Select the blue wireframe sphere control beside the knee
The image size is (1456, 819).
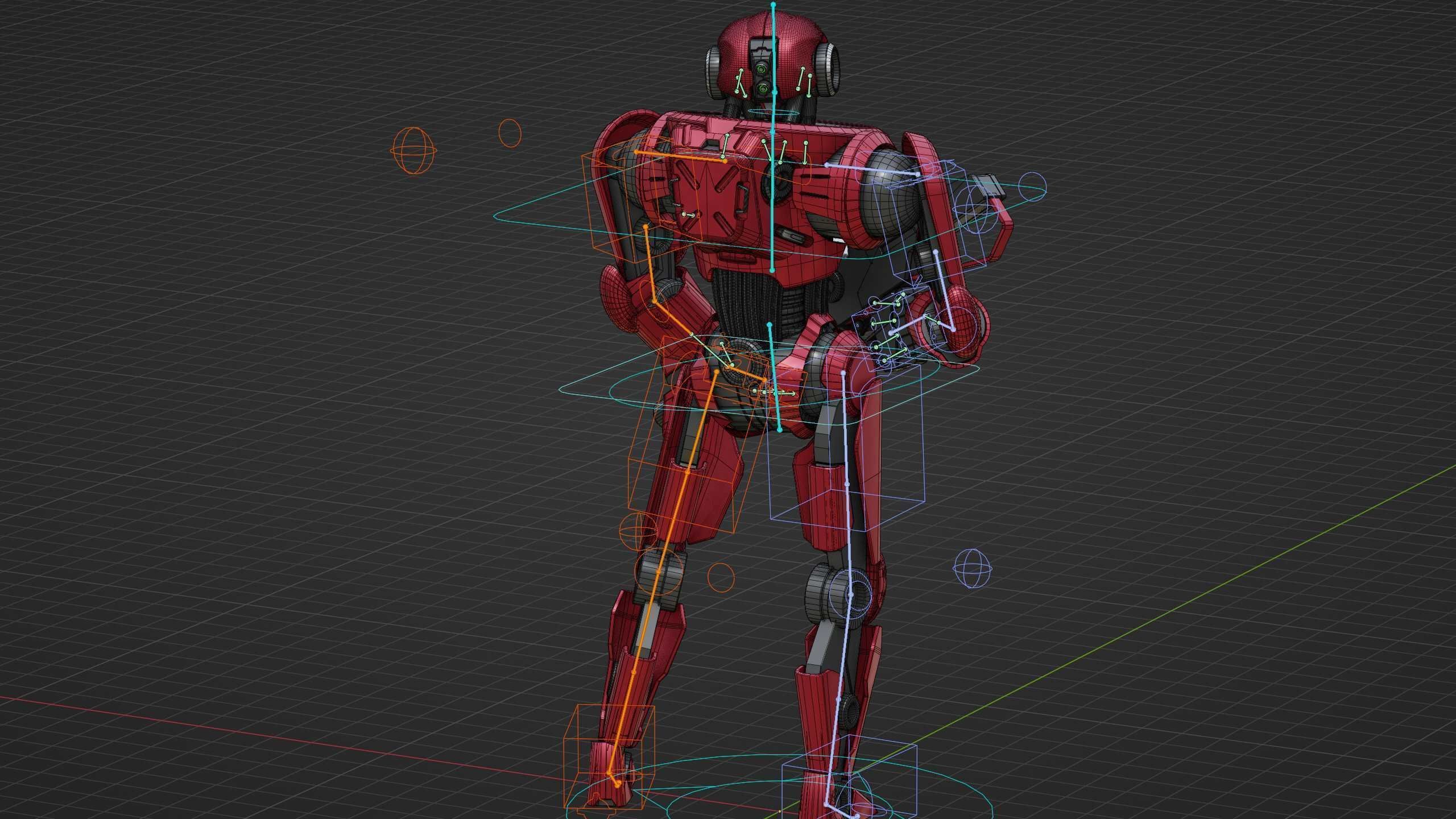click(x=973, y=569)
